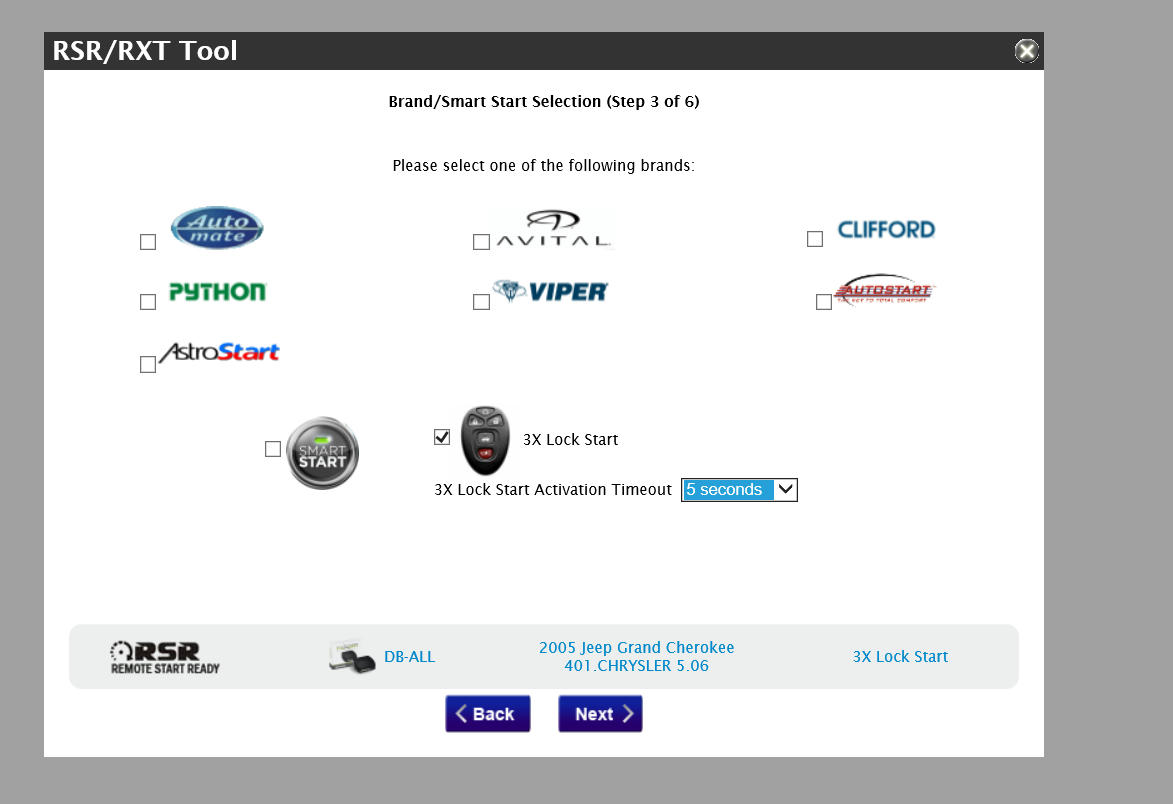Open the DB-ALL link
1173x804 pixels.
[409, 657]
